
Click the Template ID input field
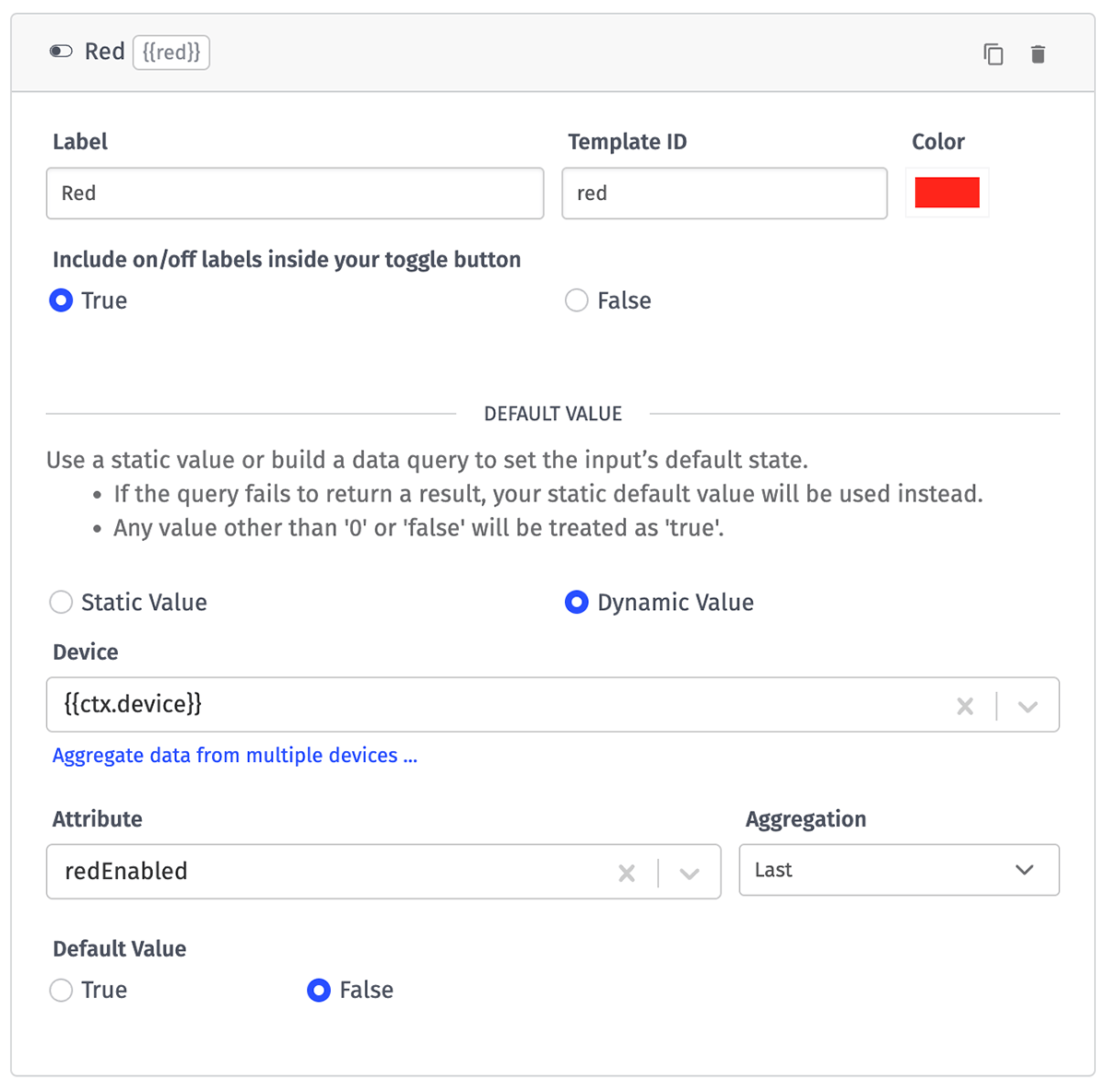click(x=724, y=193)
